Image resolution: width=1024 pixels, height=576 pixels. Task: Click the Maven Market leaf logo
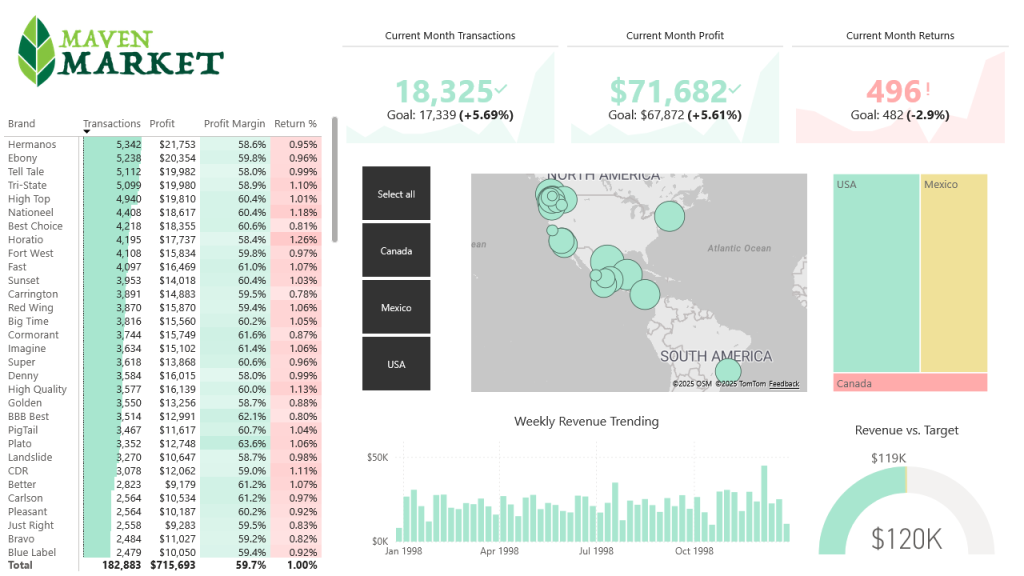click(x=37, y=51)
